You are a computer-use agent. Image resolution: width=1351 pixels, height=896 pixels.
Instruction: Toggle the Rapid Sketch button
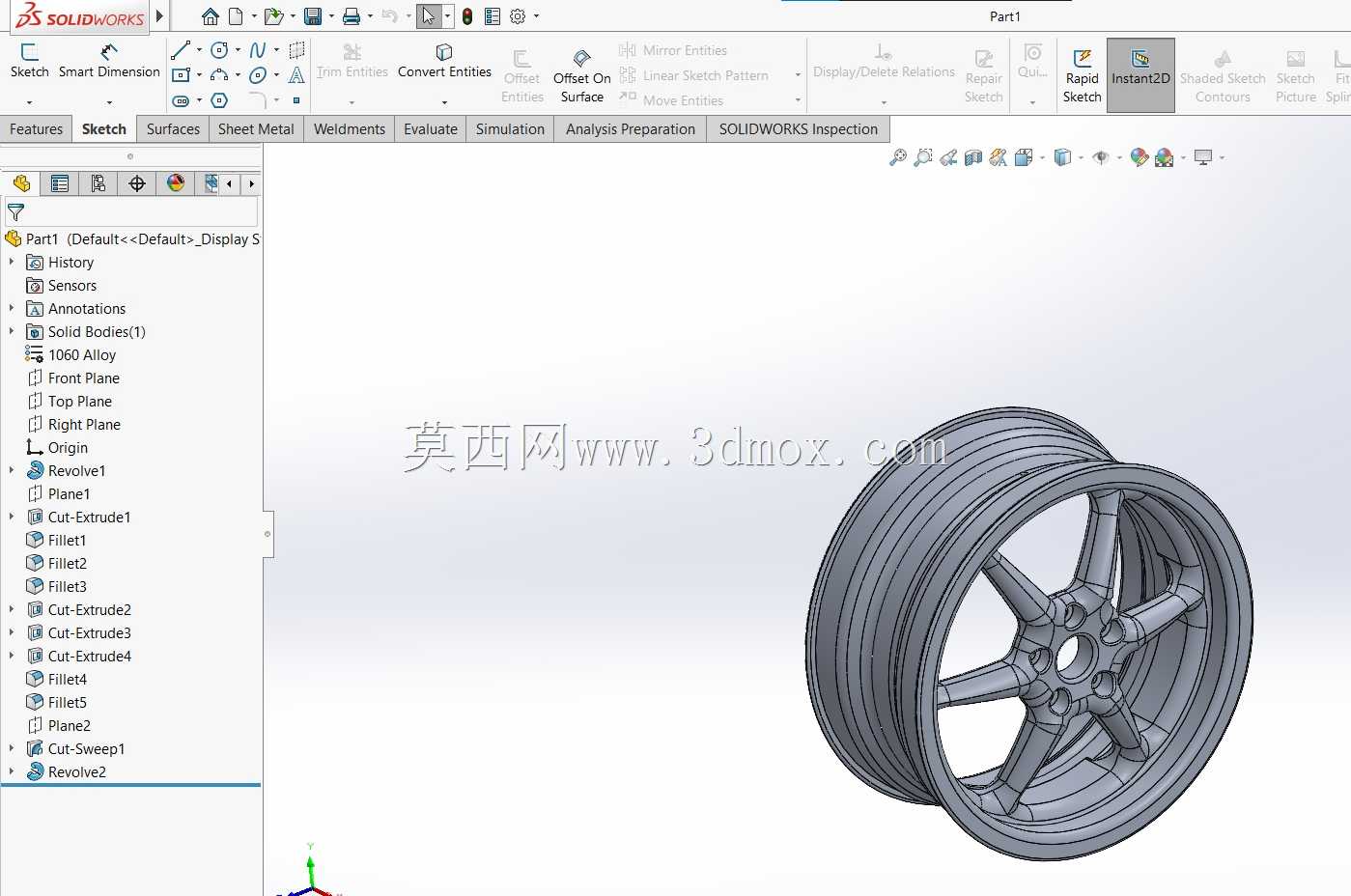coord(1082,75)
